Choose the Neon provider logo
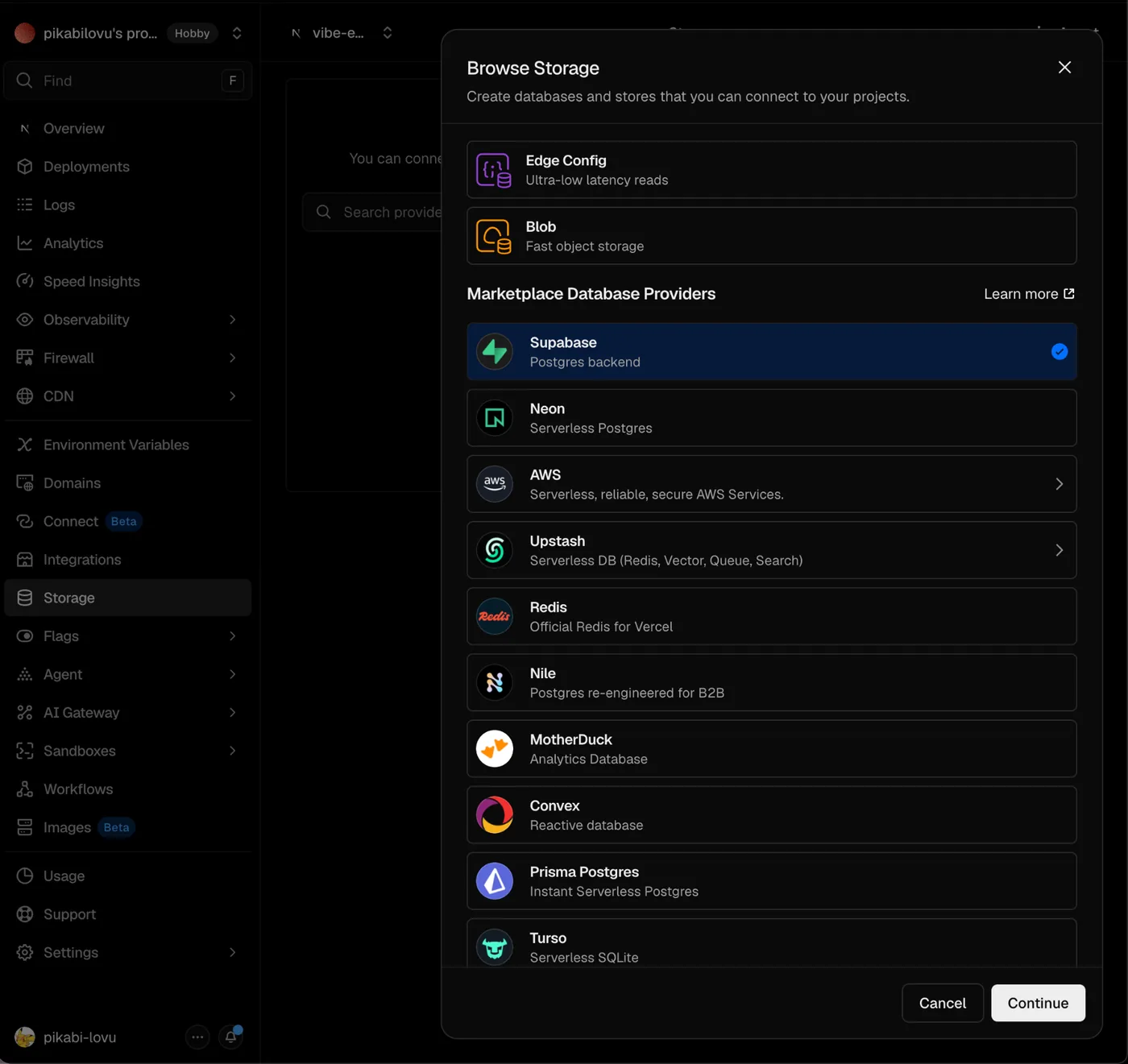Viewport: 1128px width, 1064px height. pyautogui.click(x=495, y=418)
